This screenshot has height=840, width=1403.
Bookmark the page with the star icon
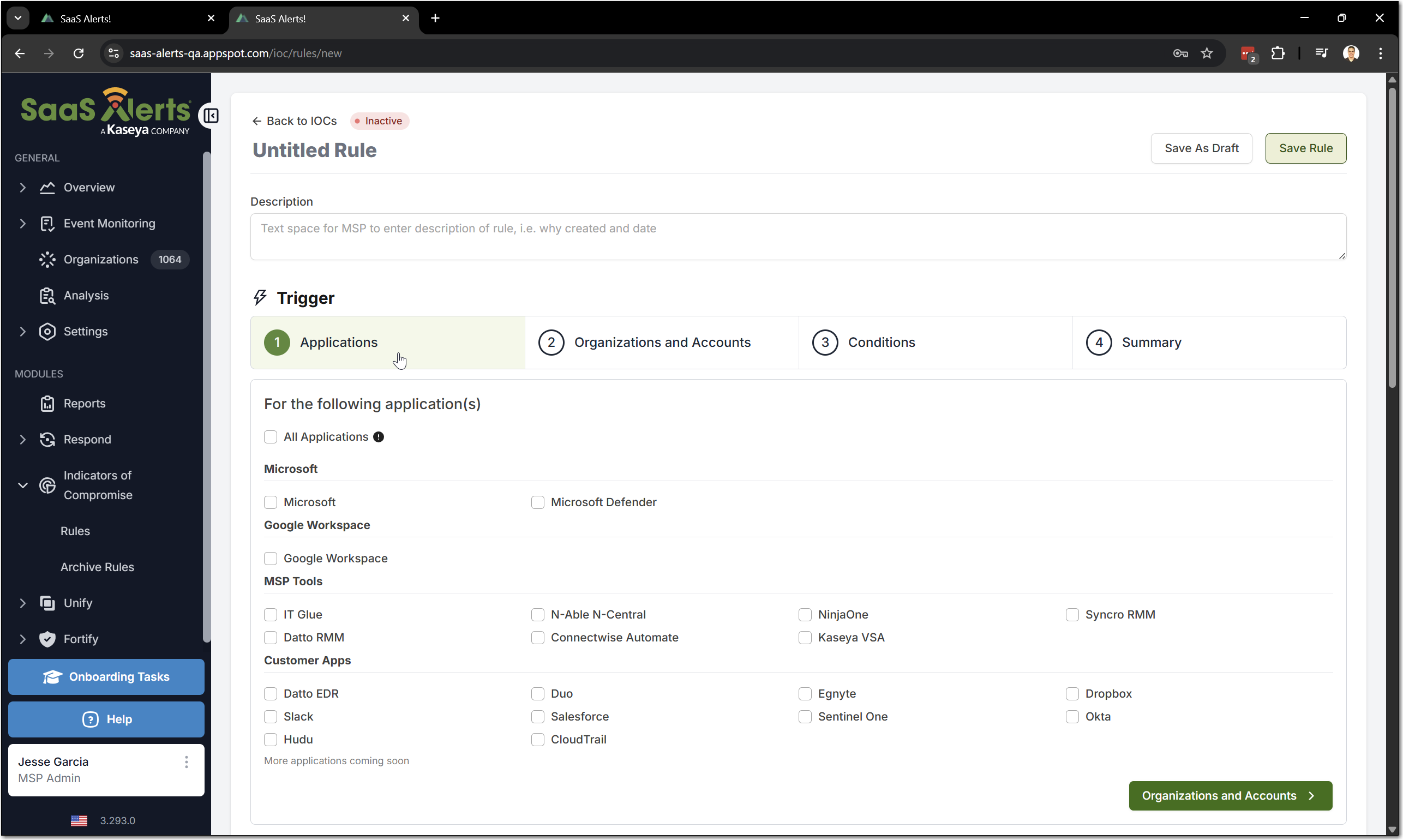point(1207,53)
